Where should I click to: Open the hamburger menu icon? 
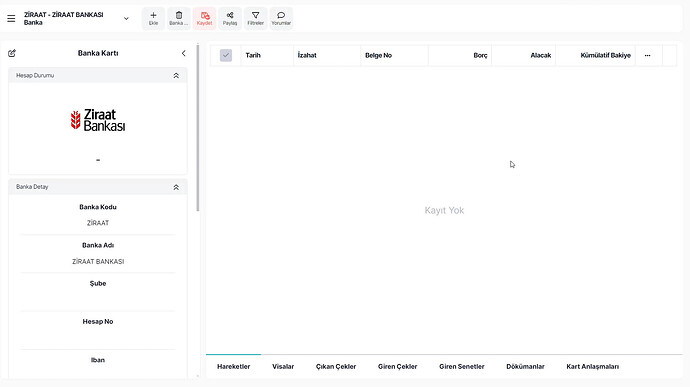click(x=11, y=18)
